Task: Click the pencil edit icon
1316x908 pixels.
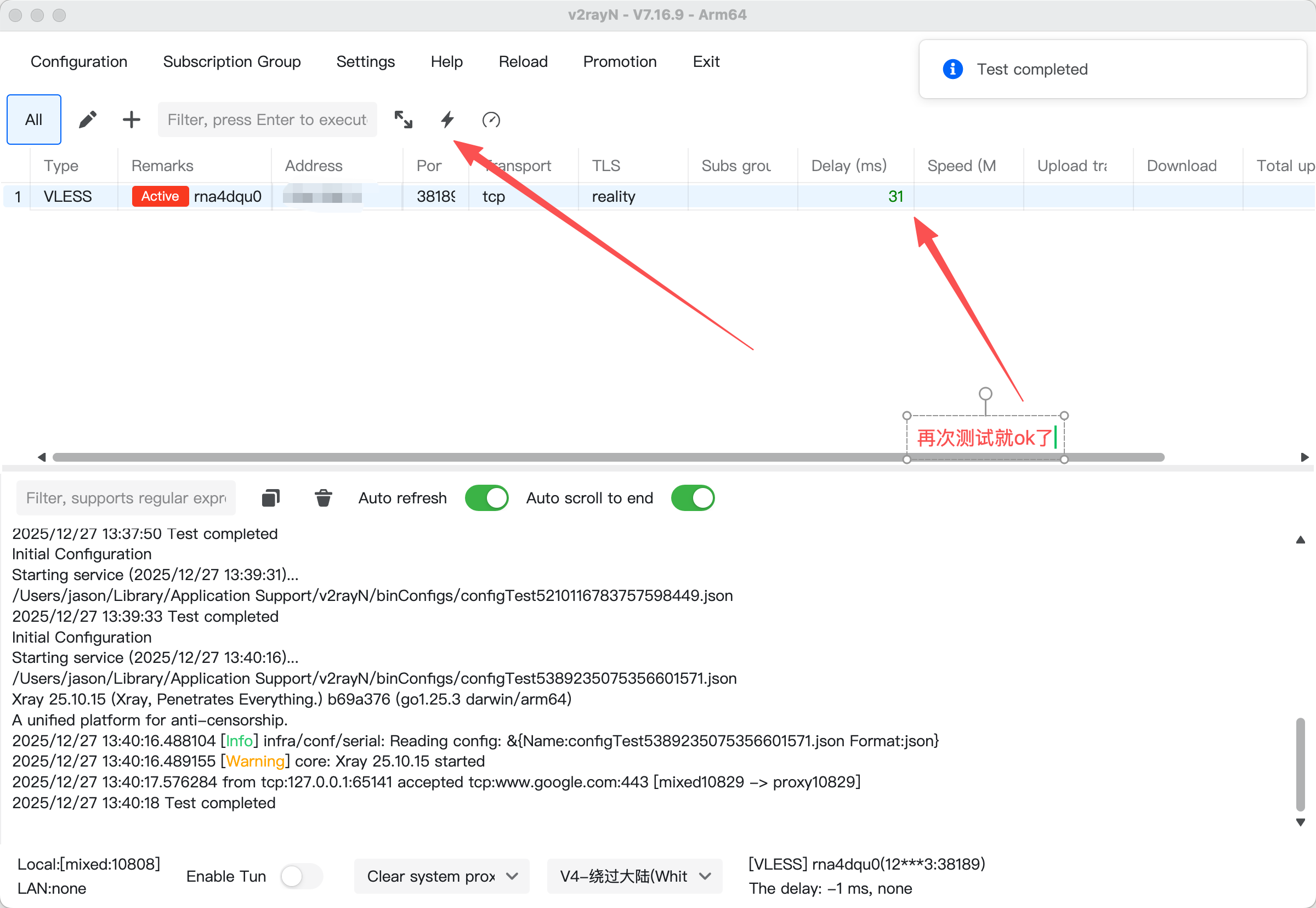Action: (88, 120)
